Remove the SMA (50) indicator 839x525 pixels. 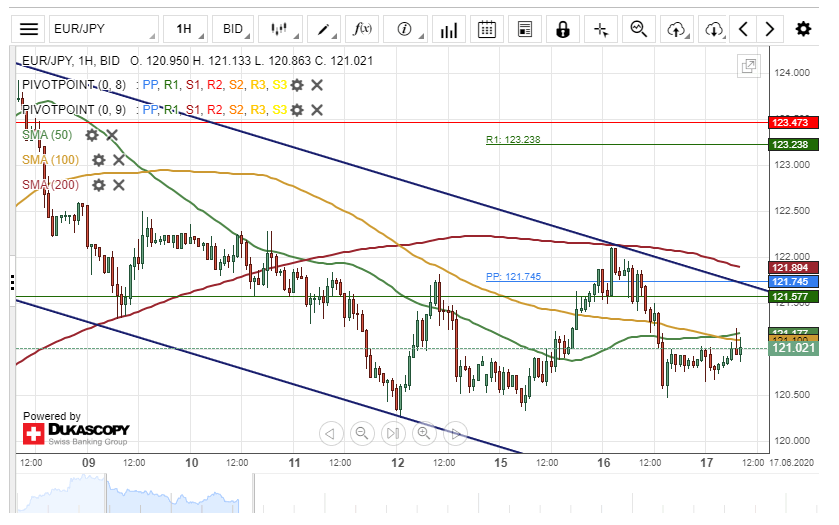click(x=112, y=135)
